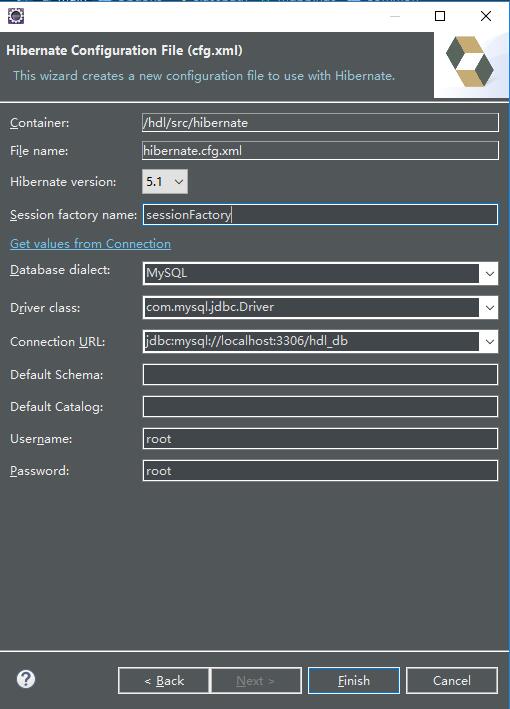
Task: Expand the Connection URL dropdown arrow
Action: pyautogui.click(x=489, y=341)
